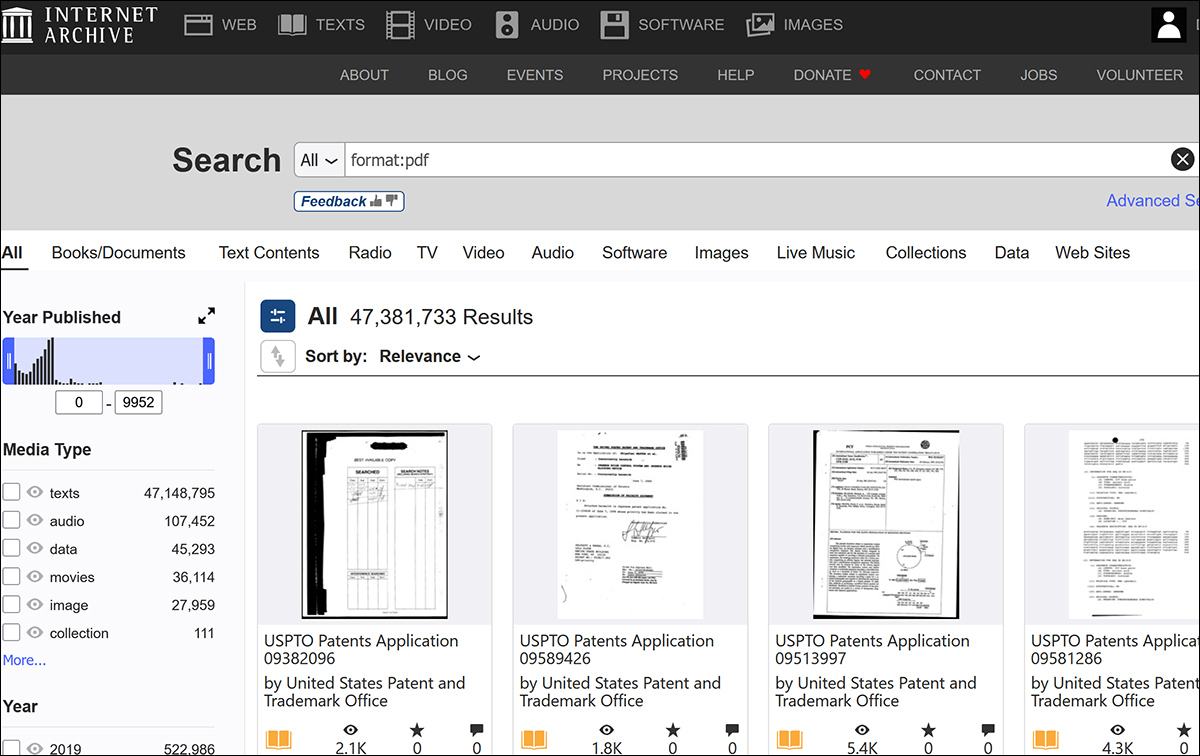Check the 2019 year filter checkbox
The width and height of the screenshot is (1200, 756).
click(12, 749)
